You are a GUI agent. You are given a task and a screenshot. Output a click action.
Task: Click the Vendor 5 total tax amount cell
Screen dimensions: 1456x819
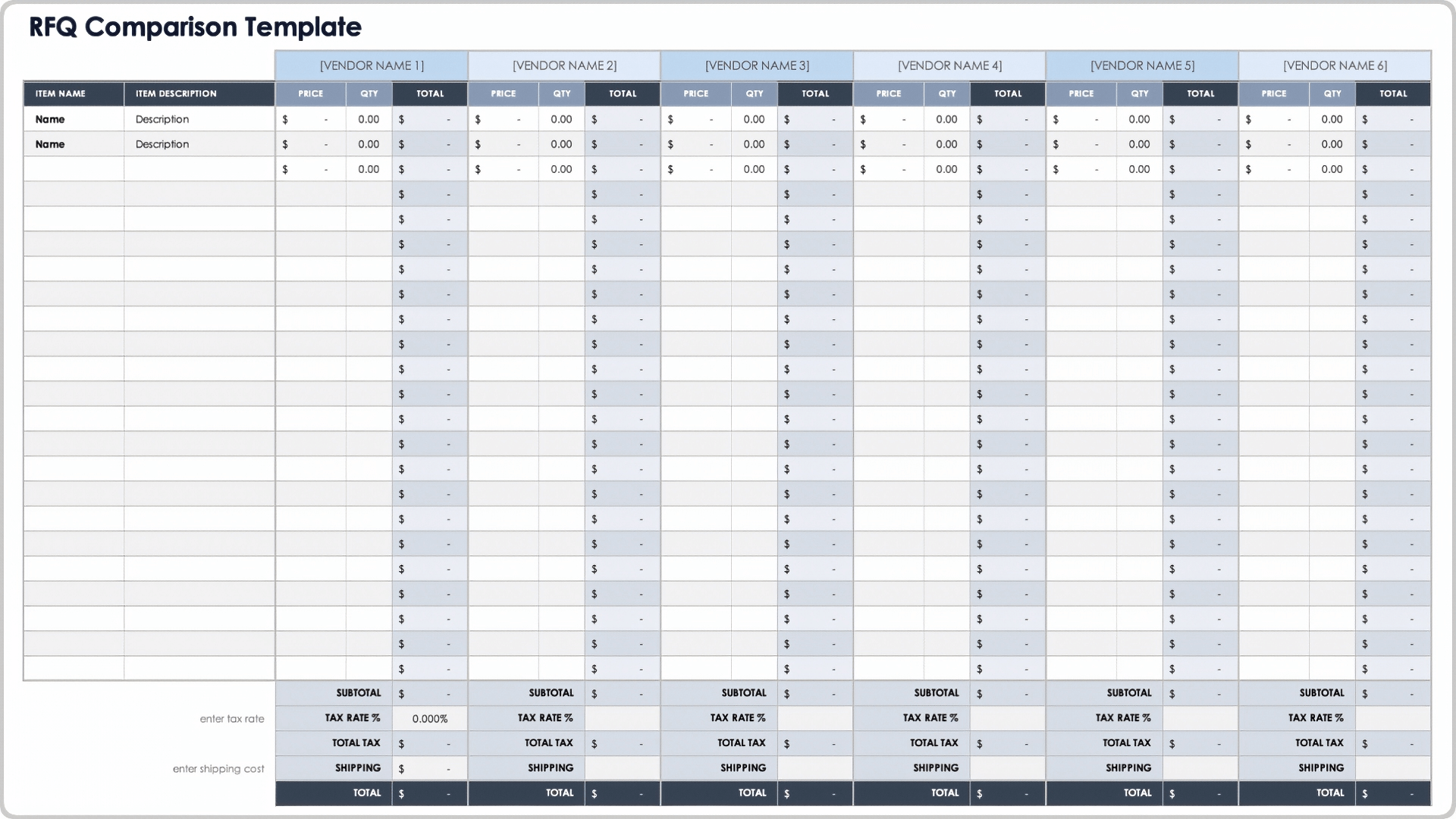coord(1200,743)
